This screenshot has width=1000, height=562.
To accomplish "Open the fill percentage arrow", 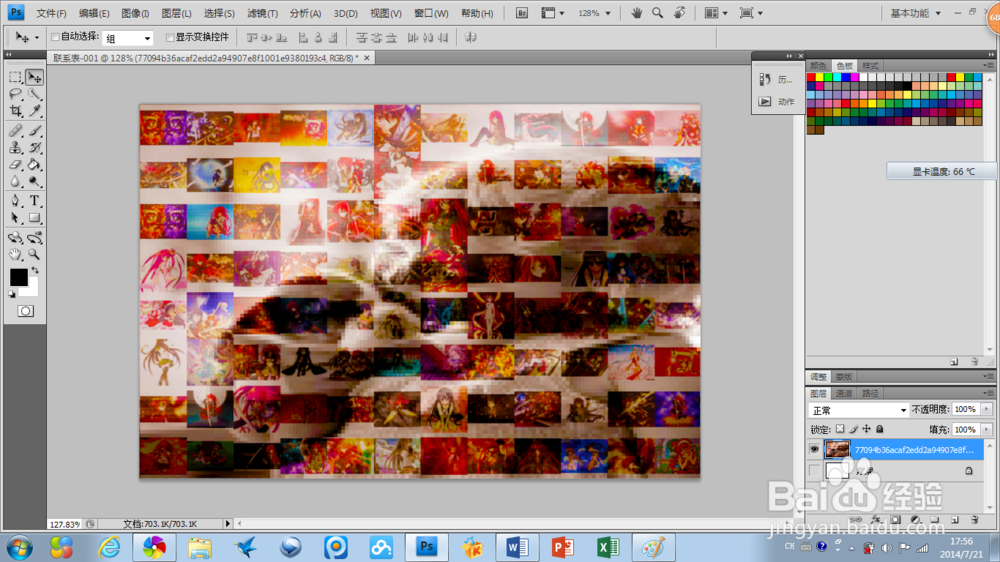I will point(987,430).
